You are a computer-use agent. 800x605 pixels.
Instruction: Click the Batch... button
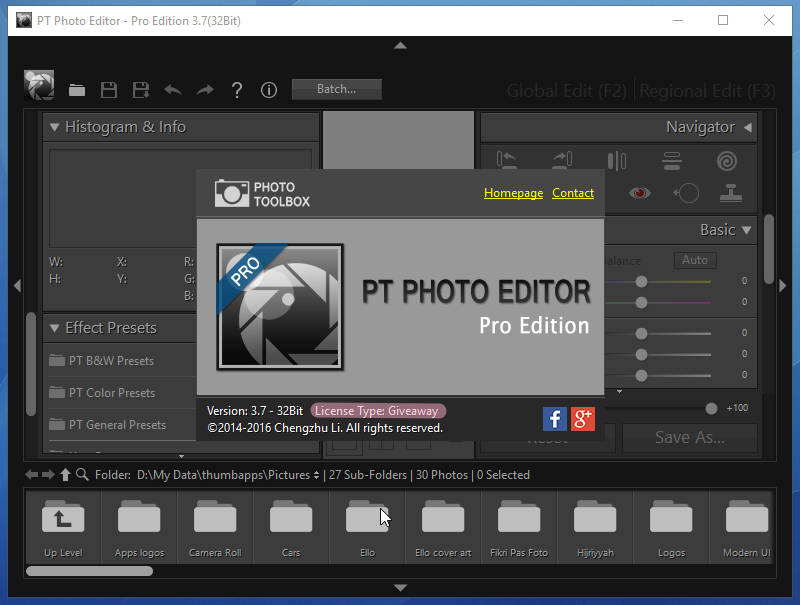[x=337, y=89]
